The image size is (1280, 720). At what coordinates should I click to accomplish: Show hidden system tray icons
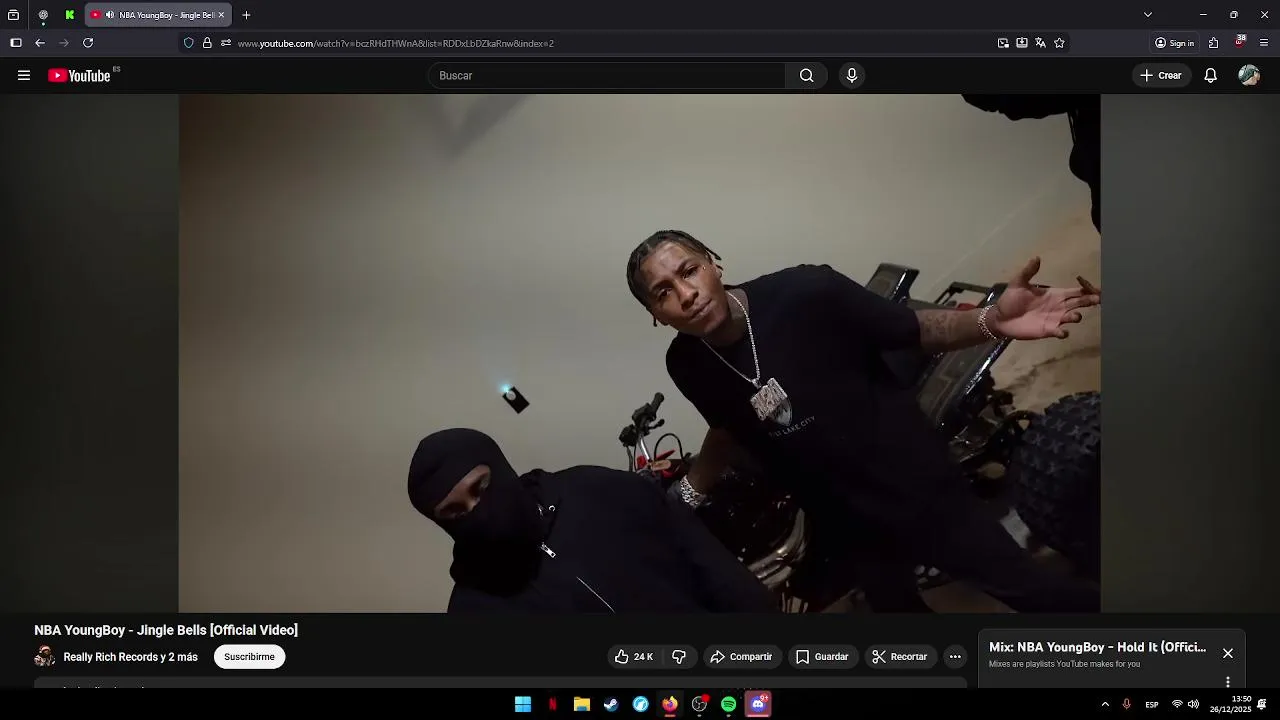coord(1105,704)
